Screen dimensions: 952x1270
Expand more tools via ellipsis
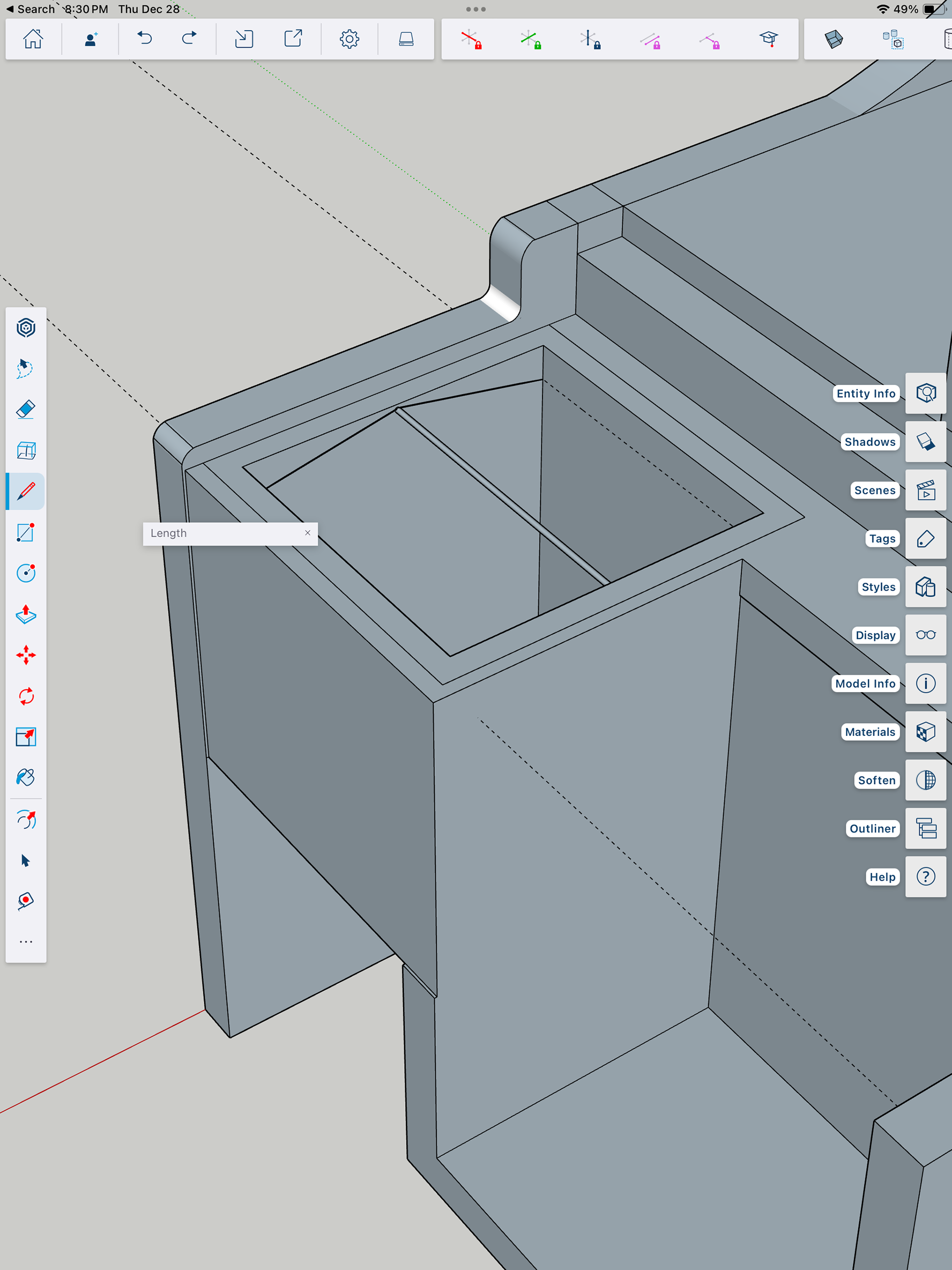[26, 942]
